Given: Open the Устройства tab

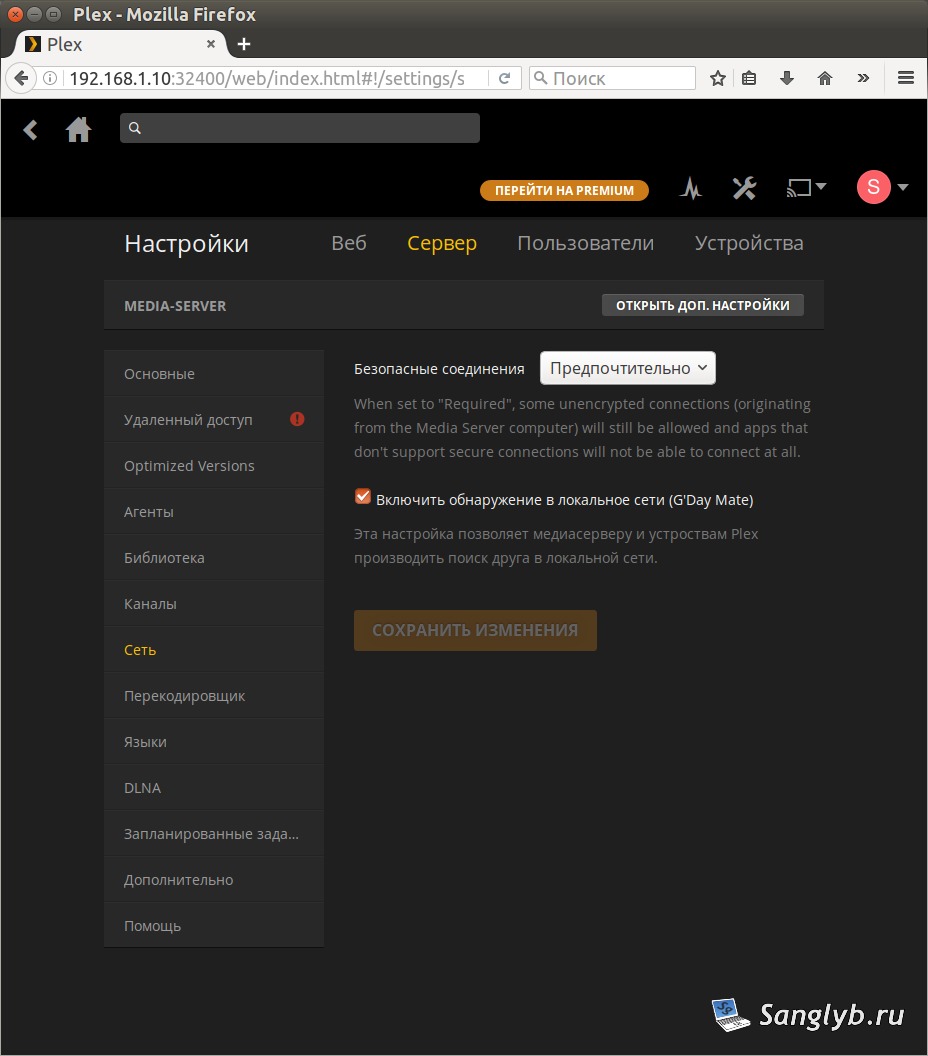Looking at the screenshot, I should tap(749, 242).
